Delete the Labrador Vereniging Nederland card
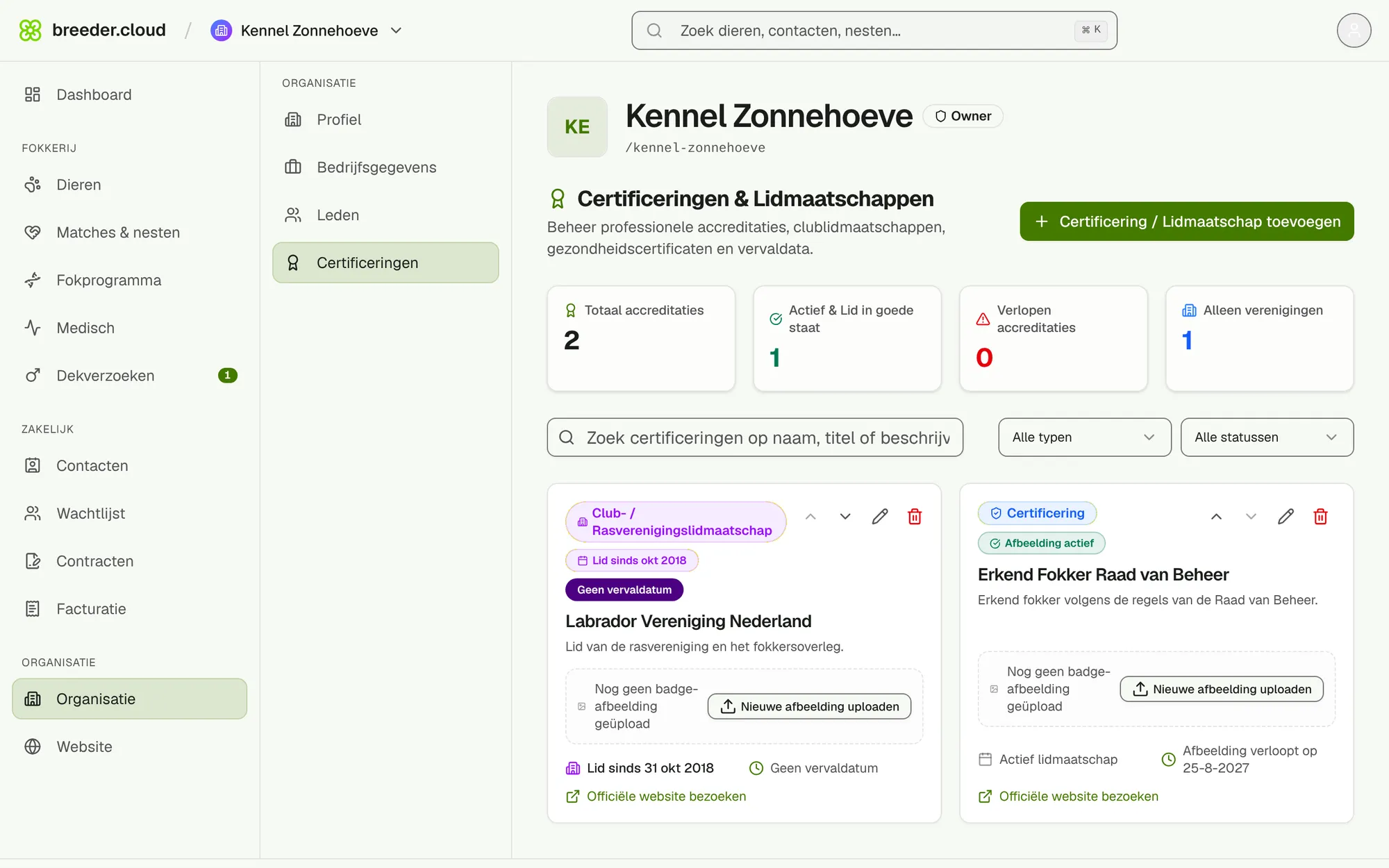 [x=915, y=517]
